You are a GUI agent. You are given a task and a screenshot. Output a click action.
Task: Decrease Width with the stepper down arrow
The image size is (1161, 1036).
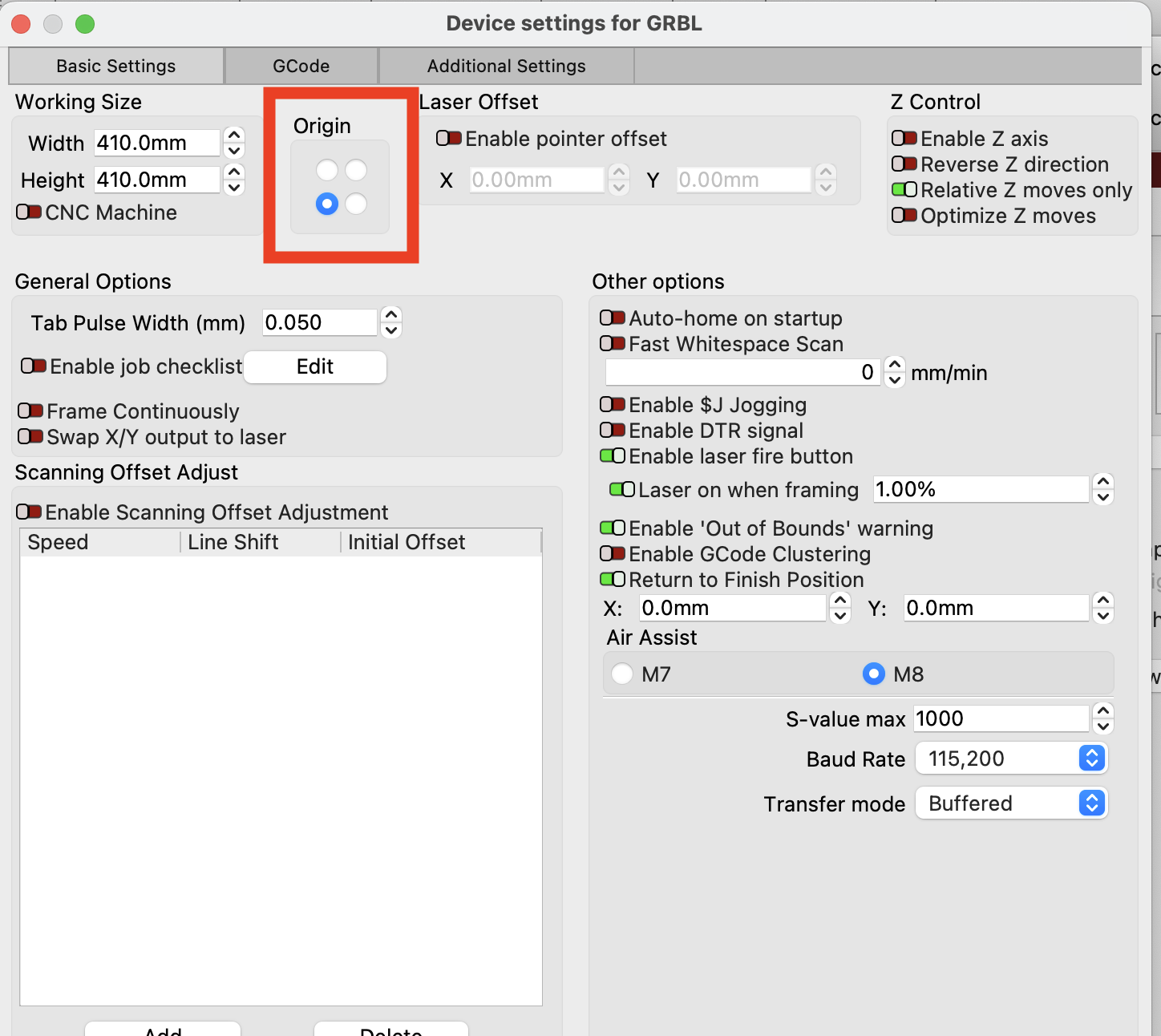pos(234,151)
